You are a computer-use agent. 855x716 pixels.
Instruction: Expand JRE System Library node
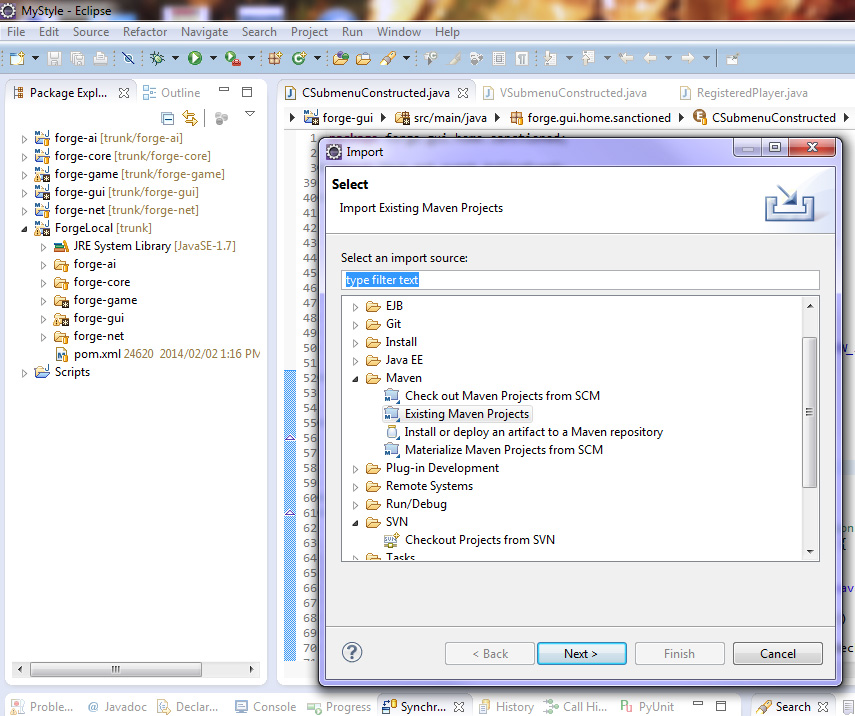(x=43, y=247)
